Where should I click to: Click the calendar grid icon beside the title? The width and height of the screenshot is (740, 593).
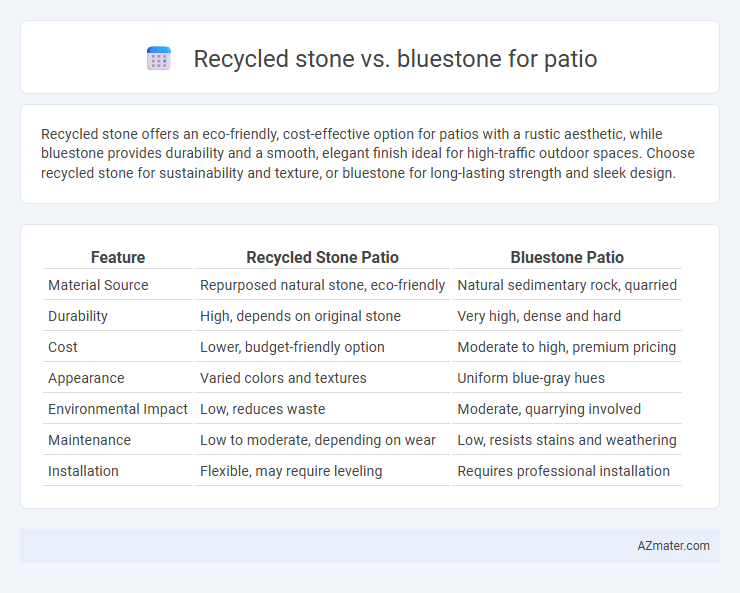159,58
